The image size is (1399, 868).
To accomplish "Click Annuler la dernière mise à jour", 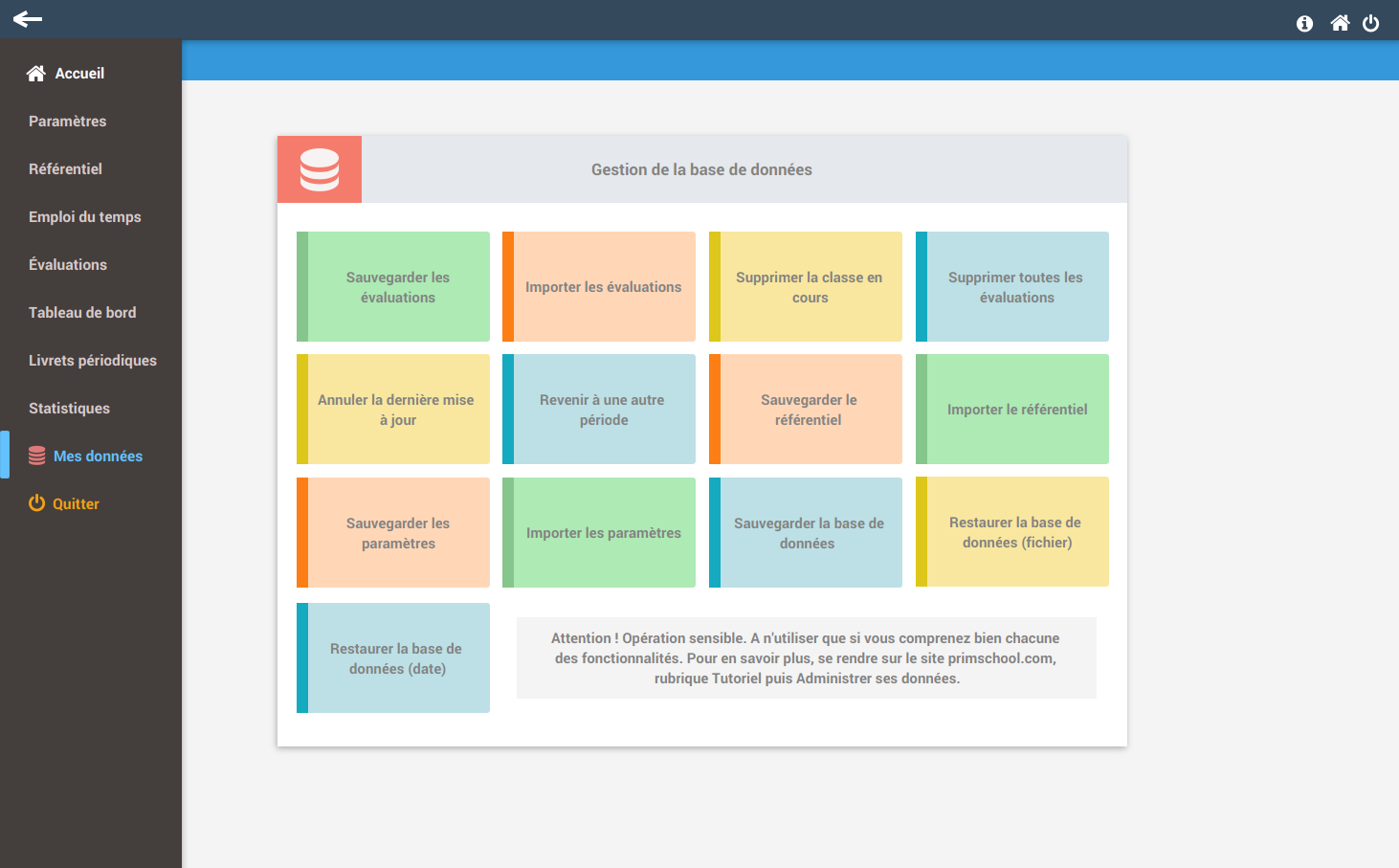I will [393, 410].
